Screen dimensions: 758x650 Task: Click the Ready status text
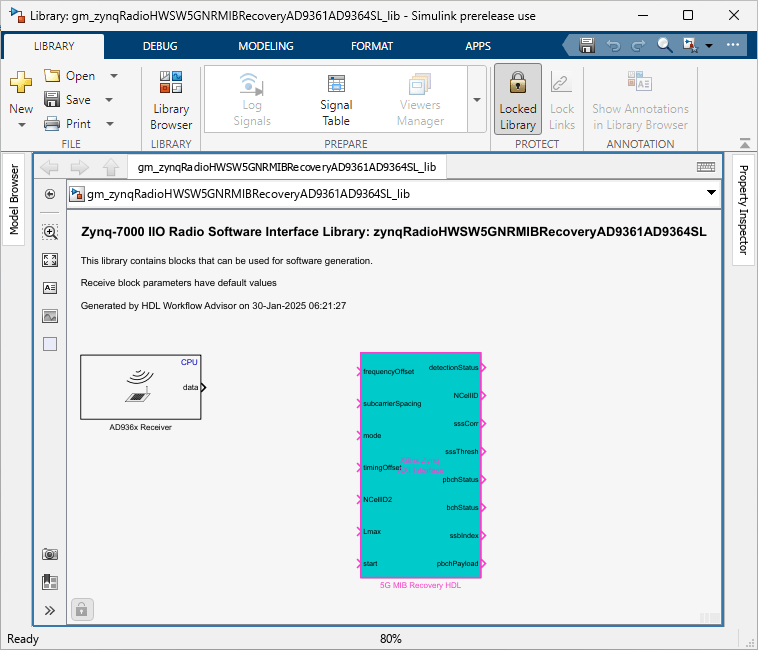[23, 639]
